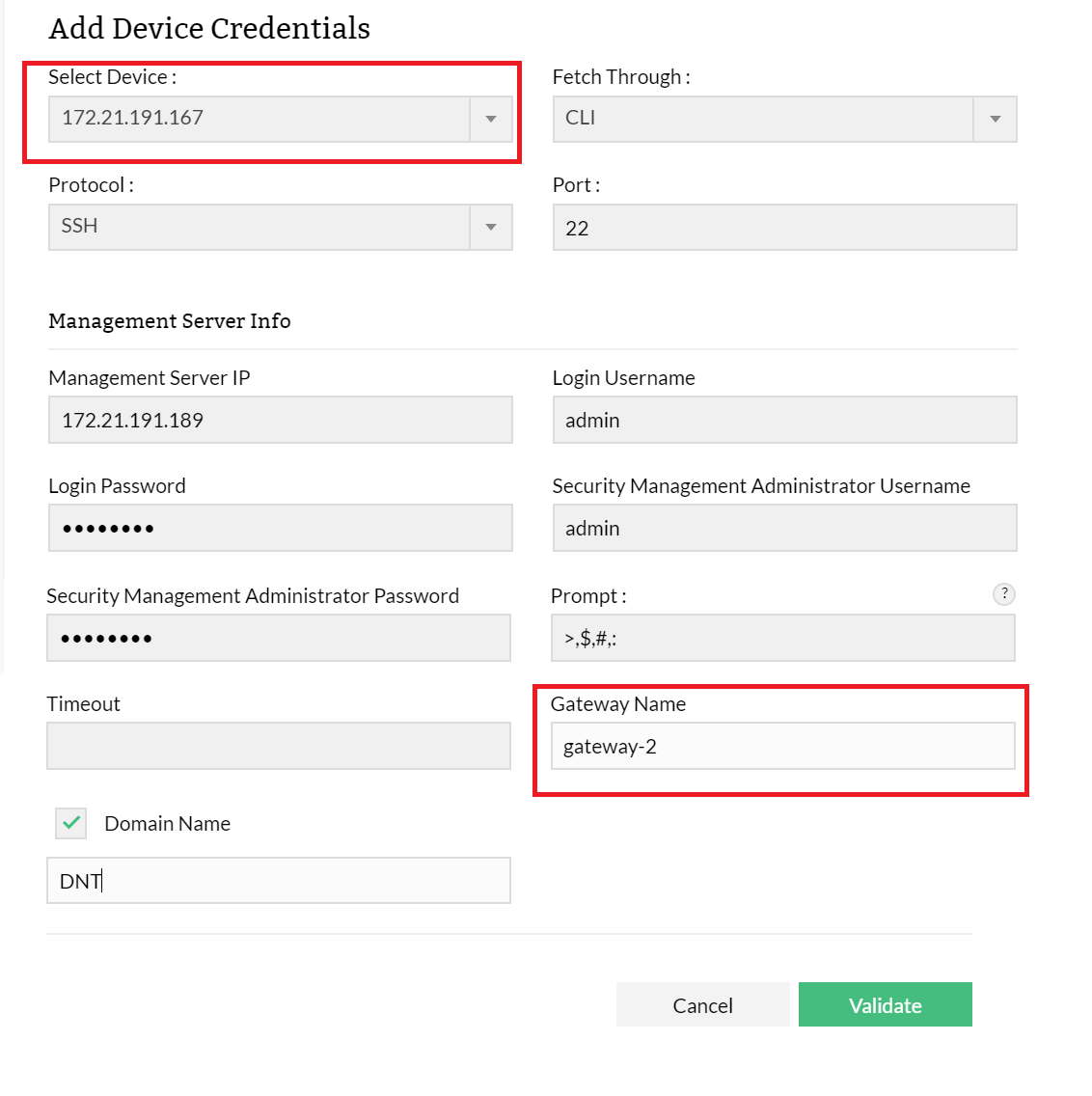This screenshot has height=1096, width=1092.
Task: Focus the empty Timeout field
Action: [x=278, y=746]
